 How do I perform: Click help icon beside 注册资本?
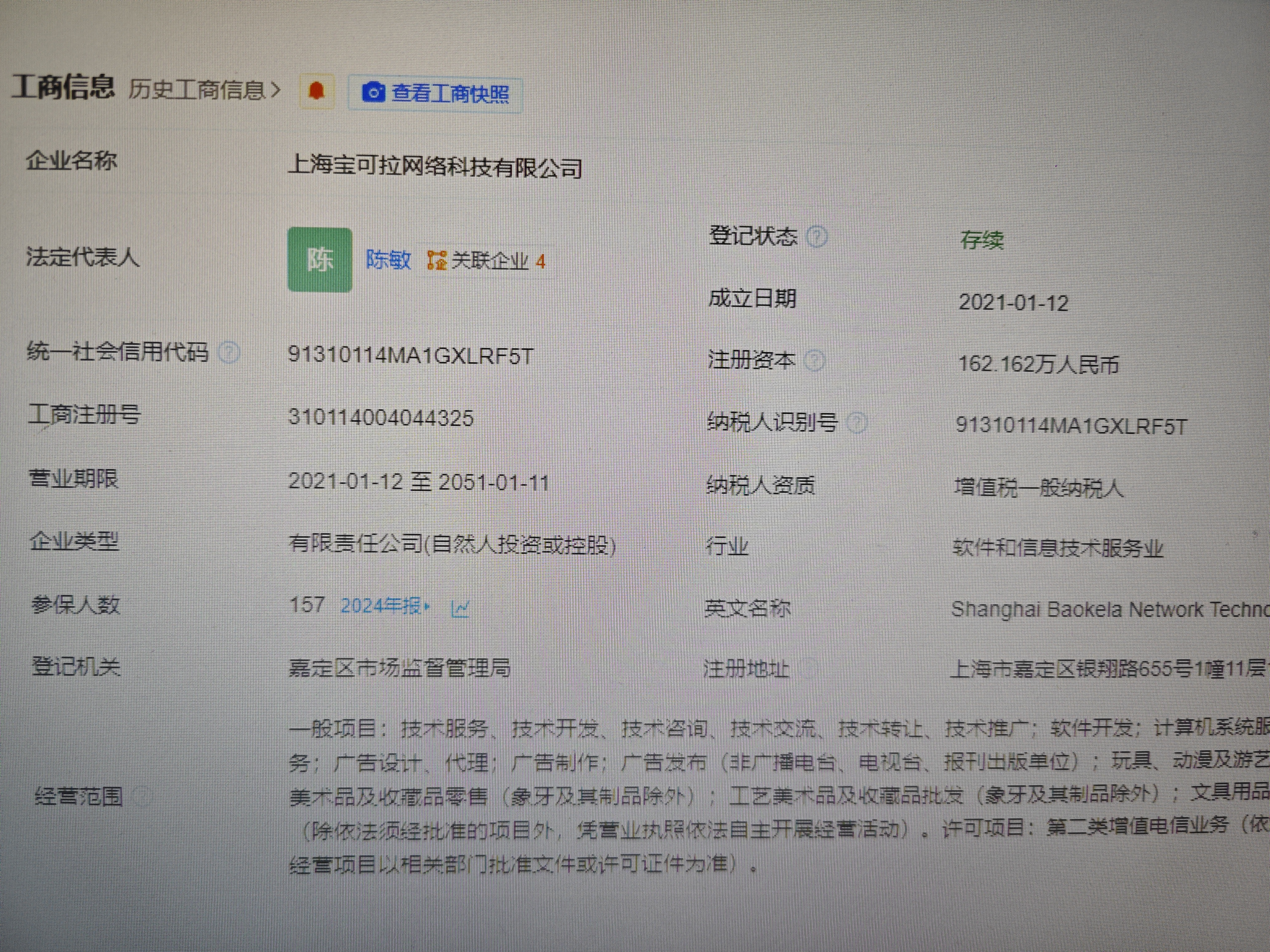[x=814, y=361]
